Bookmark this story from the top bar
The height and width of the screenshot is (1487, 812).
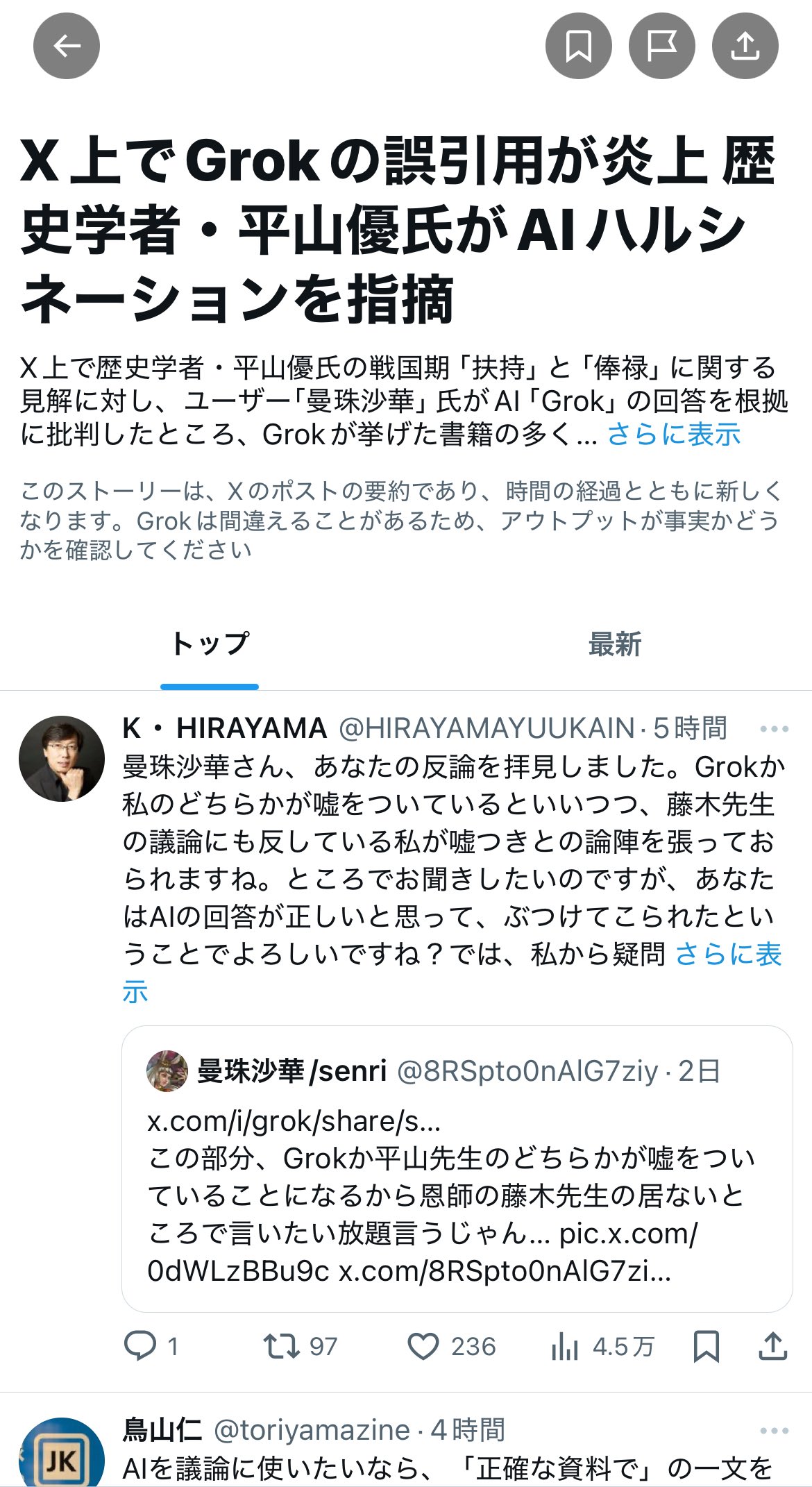click(579, 46)
